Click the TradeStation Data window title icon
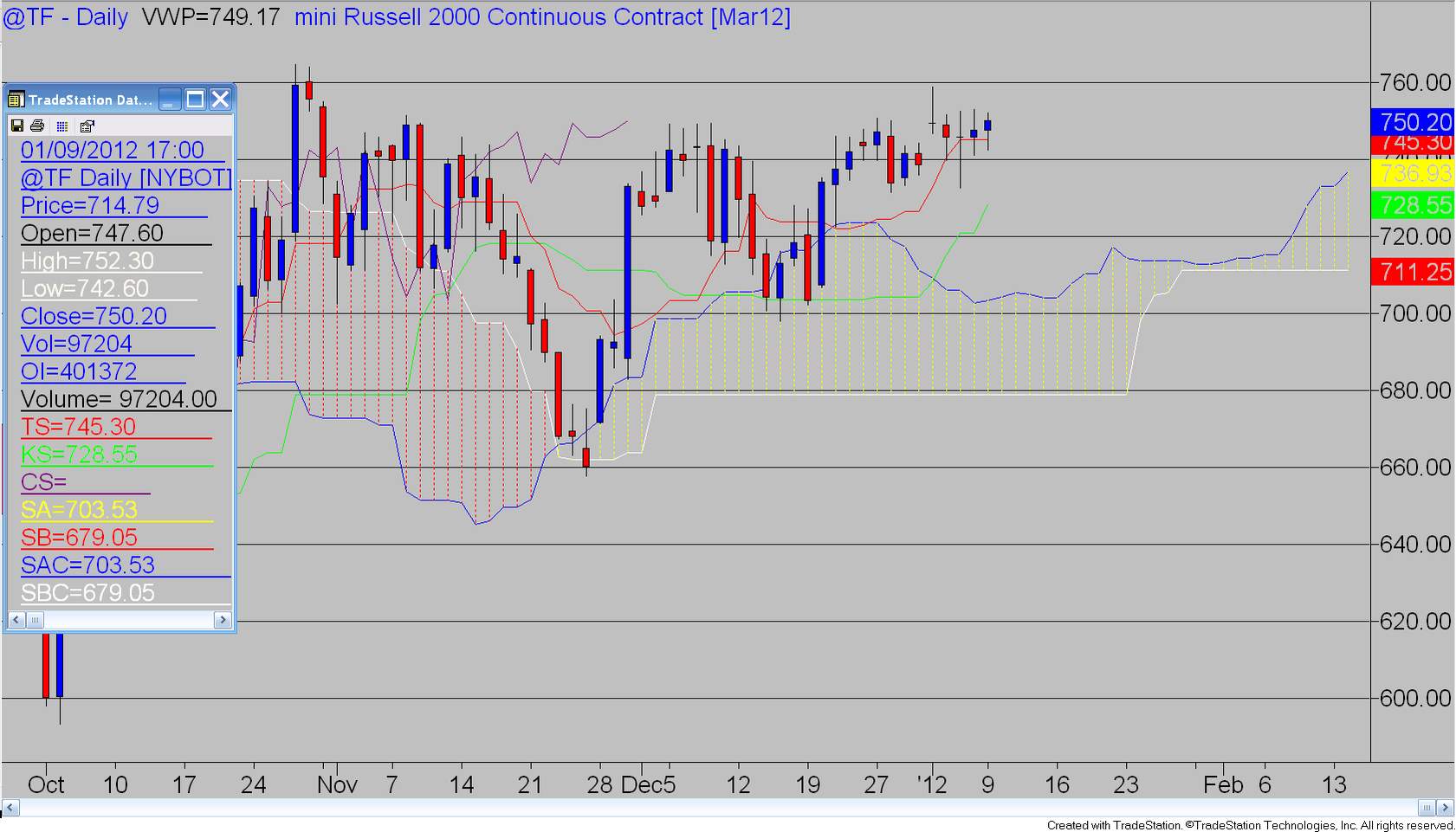Screen dimensions: 1456x832 click(16, 100)
